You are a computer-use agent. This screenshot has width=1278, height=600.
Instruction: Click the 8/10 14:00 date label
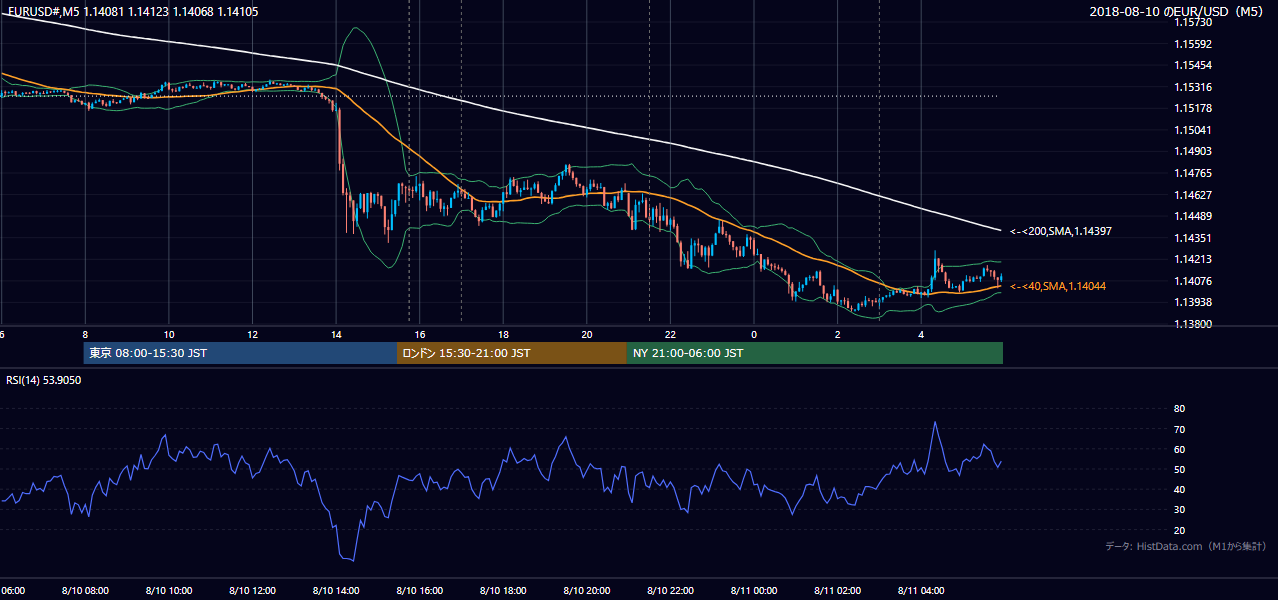coord(336,590)
